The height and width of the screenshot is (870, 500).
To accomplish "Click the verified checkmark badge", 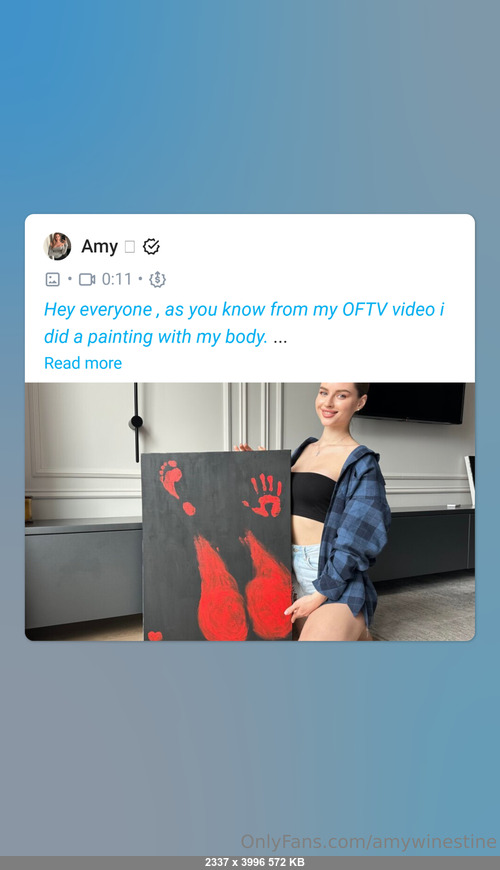I will pos(151,246).
